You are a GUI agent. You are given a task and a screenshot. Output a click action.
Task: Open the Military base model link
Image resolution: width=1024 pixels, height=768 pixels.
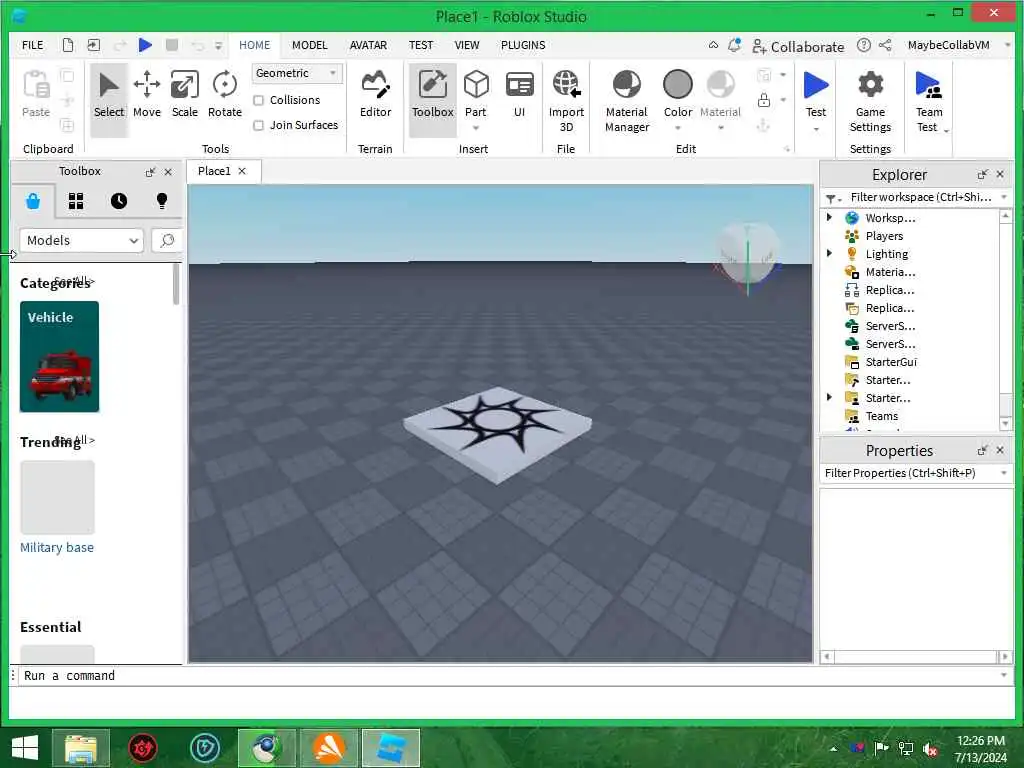point(57,547)
